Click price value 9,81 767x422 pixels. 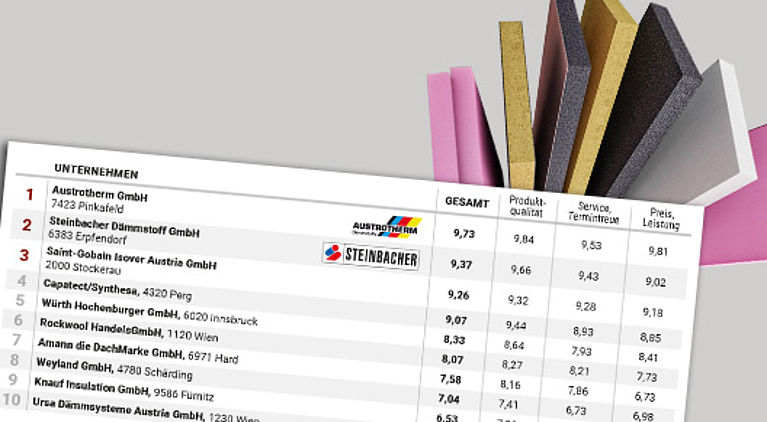(658, 251)
